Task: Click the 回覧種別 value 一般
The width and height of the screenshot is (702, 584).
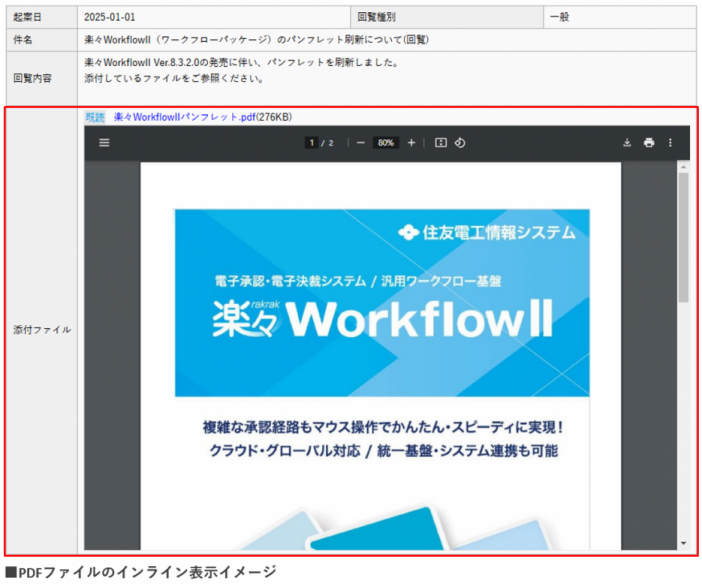Action: click(560, 17)
